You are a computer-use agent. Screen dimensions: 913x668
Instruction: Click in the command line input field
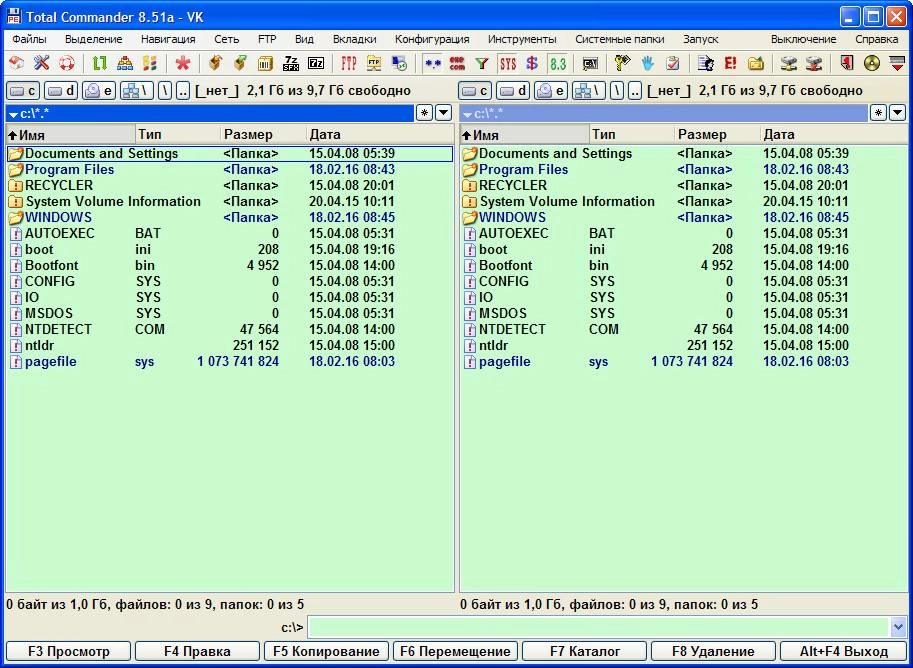[599, 627]
